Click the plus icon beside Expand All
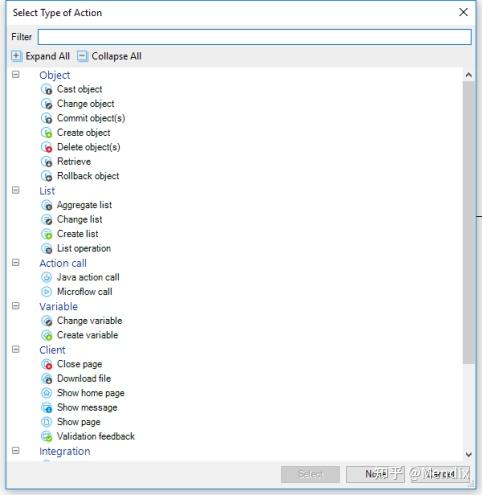The width and height of the screenshot is (482, 495). pos(16,56)
